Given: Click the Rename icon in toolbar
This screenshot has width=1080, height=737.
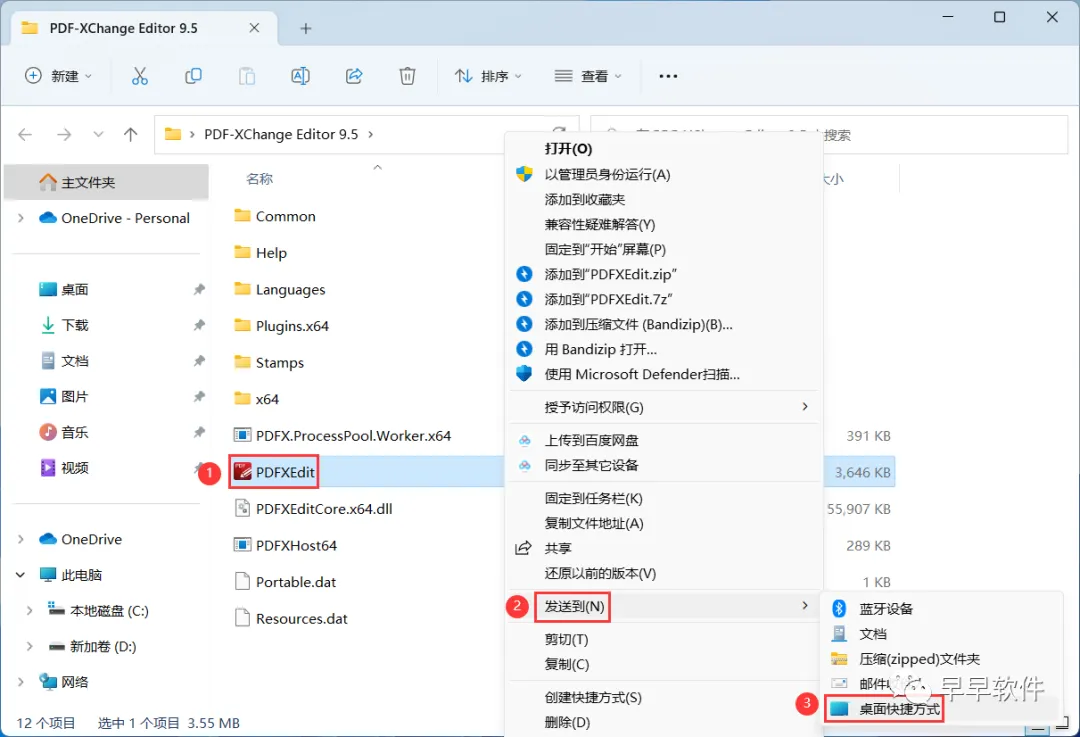Looking at the screenshot, I should point(300,76).
